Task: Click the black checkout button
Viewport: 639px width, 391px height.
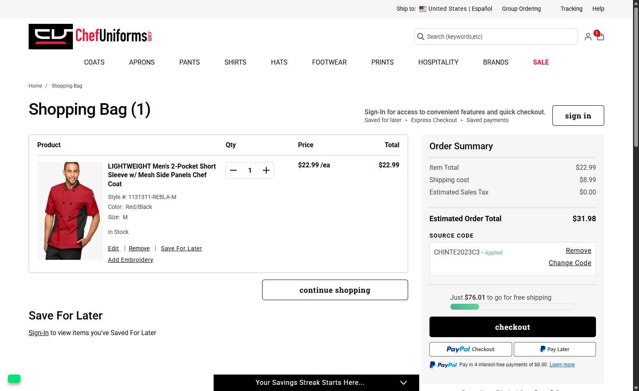Action: (512, 327)
